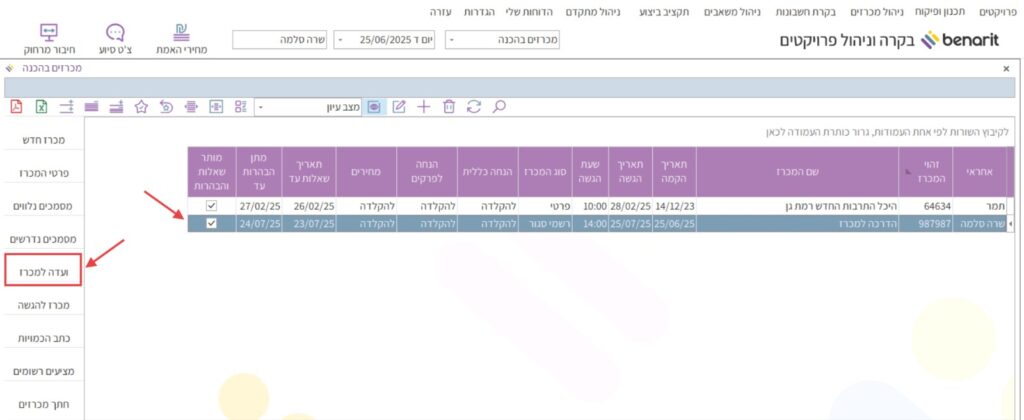Screen dimensions: 1024x420
Task: Click the שם המכרז column header
Action: click(x=796, y=171)
